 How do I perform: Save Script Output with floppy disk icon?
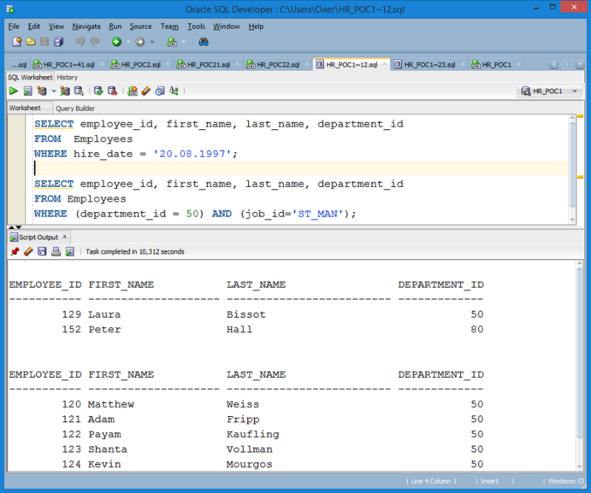[x=42, y=251]
